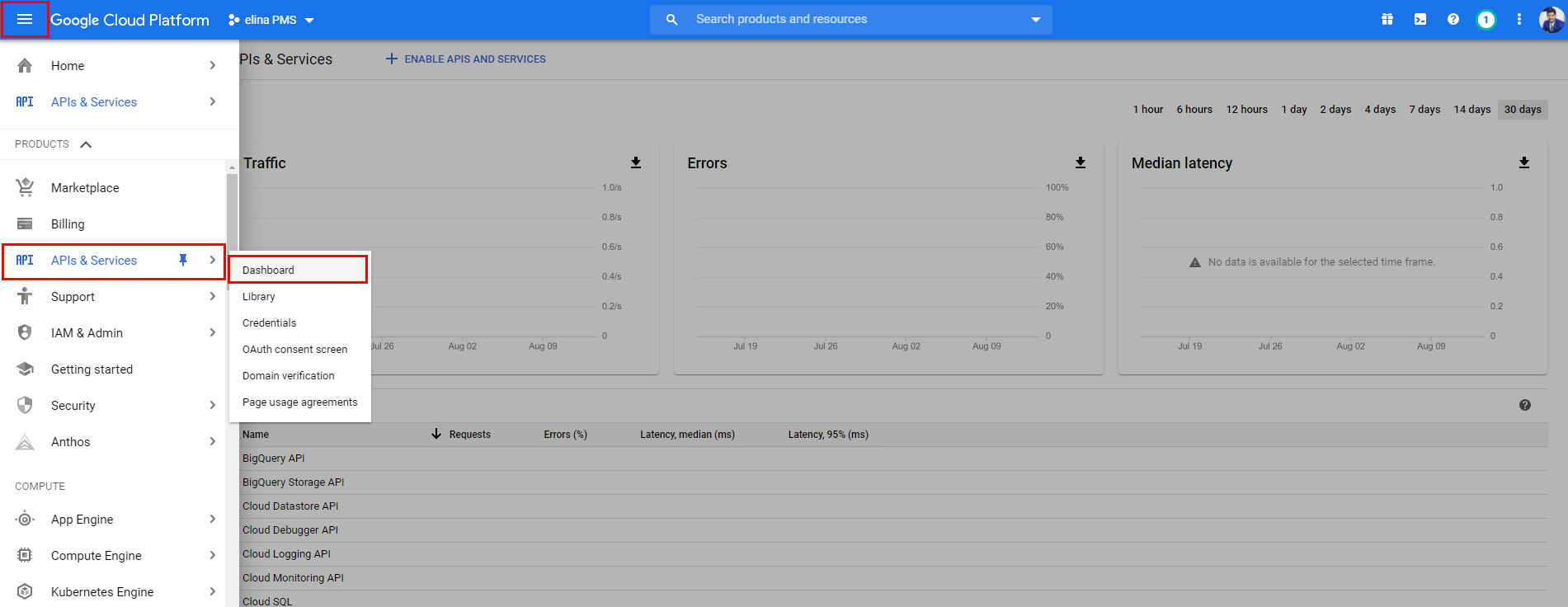Click the Anthos triangle icon
1568x607 pixels.
(25, 441)
